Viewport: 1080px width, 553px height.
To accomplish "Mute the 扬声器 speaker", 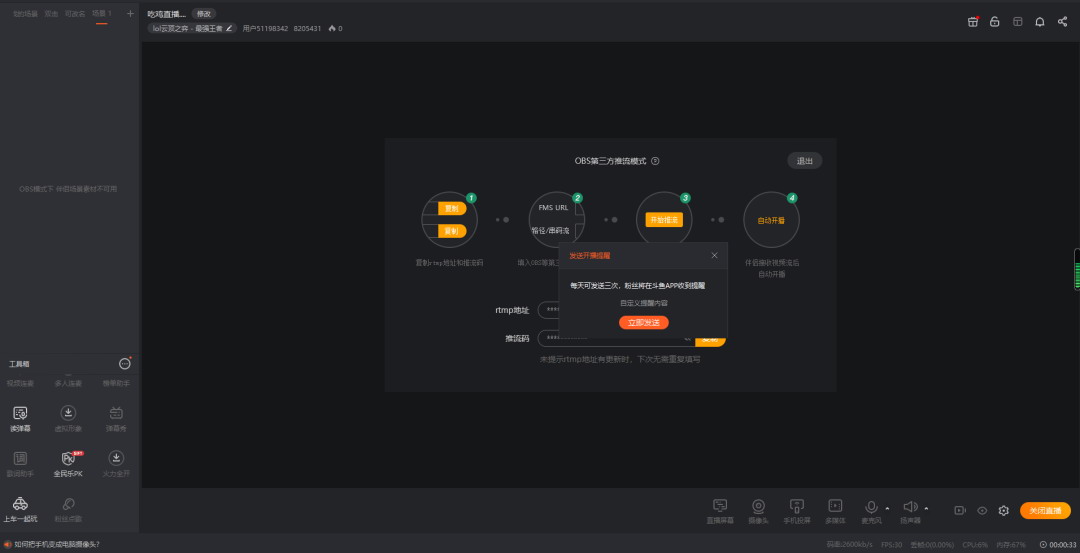I will coord(910,507).
